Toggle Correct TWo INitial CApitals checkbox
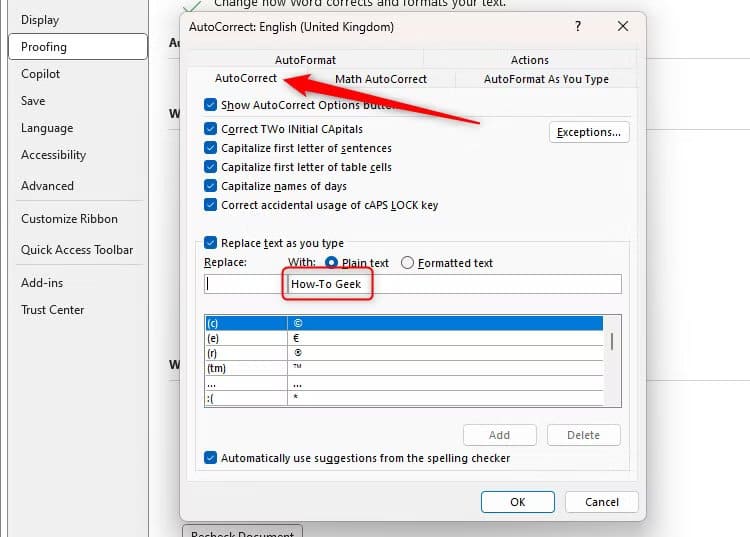The image size is (750, 537). coord(210,129)
